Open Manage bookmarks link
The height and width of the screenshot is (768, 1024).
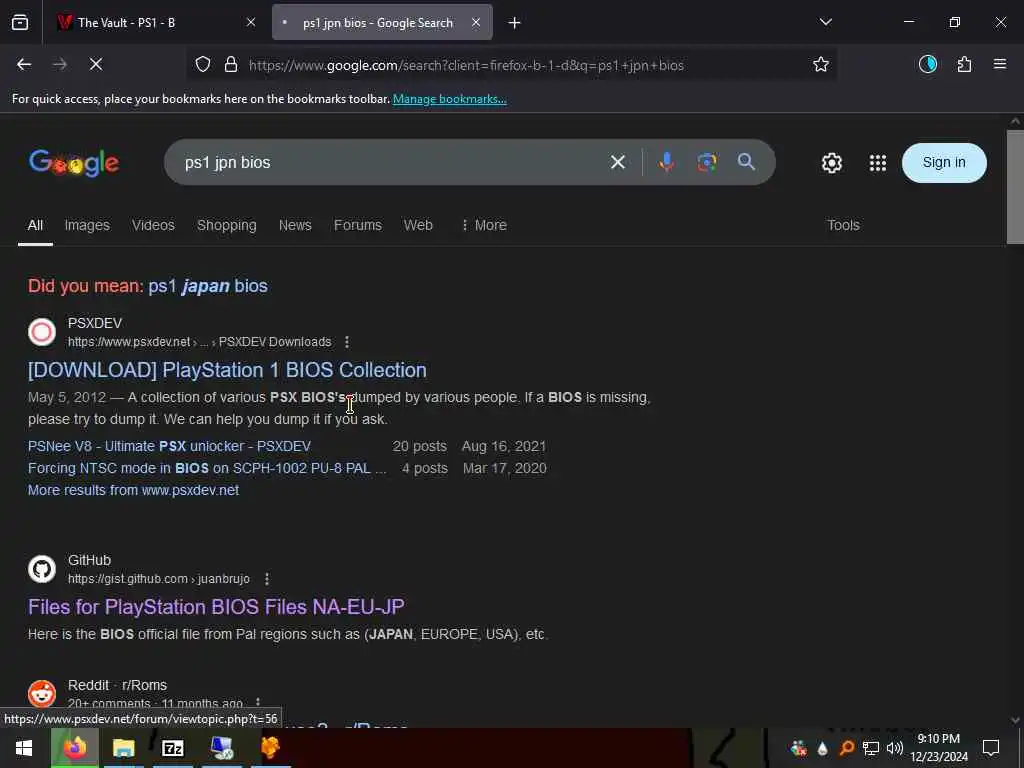(x=449, y=99)
